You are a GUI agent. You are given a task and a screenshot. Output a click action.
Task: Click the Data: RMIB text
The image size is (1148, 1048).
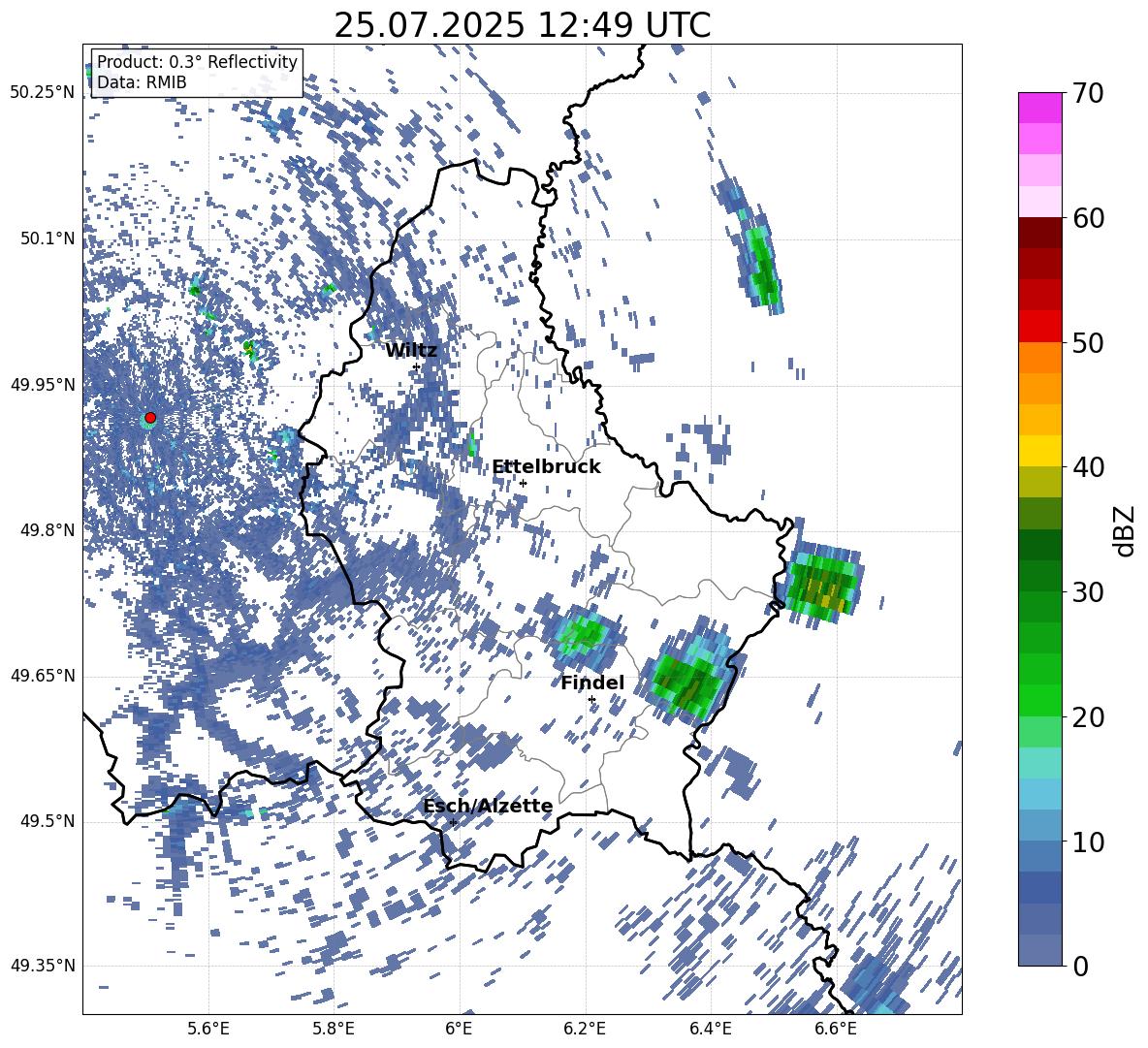tap(142, 82)
